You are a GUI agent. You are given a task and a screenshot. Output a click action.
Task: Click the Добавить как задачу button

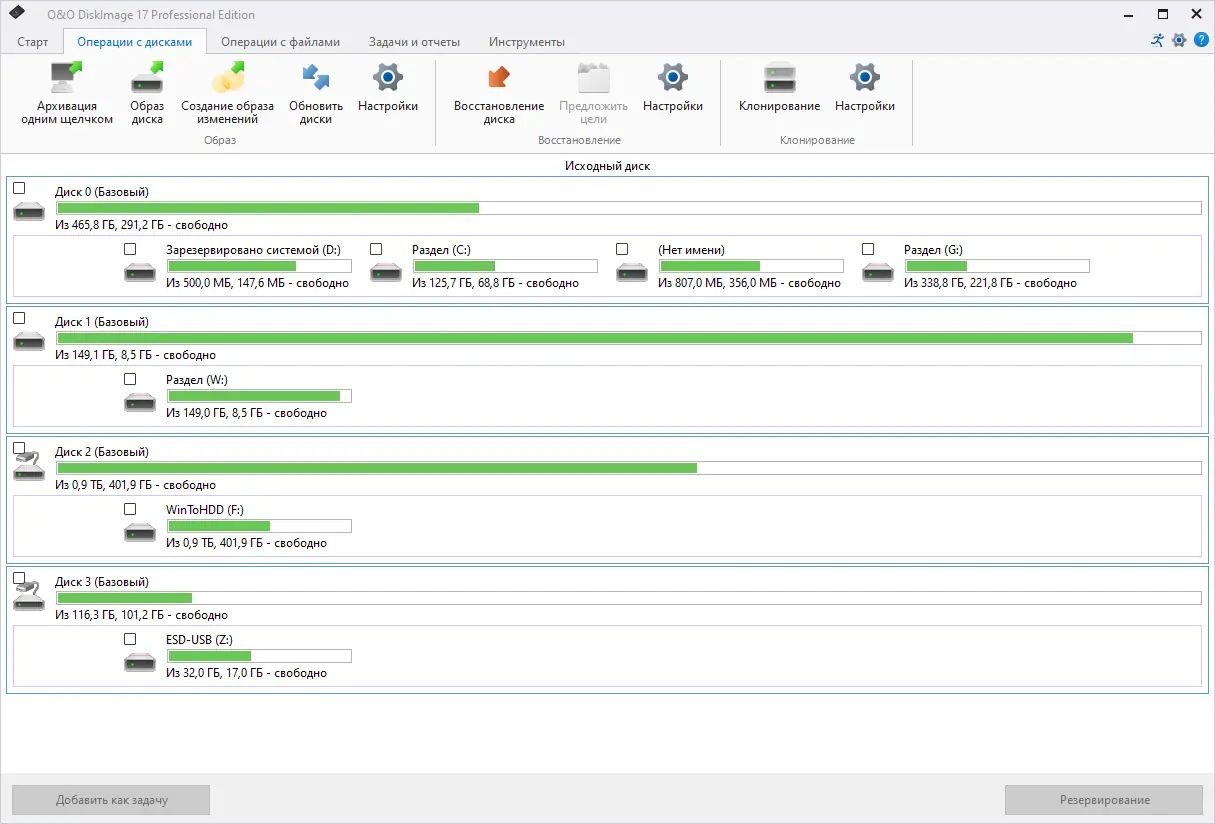click(111, 800)
